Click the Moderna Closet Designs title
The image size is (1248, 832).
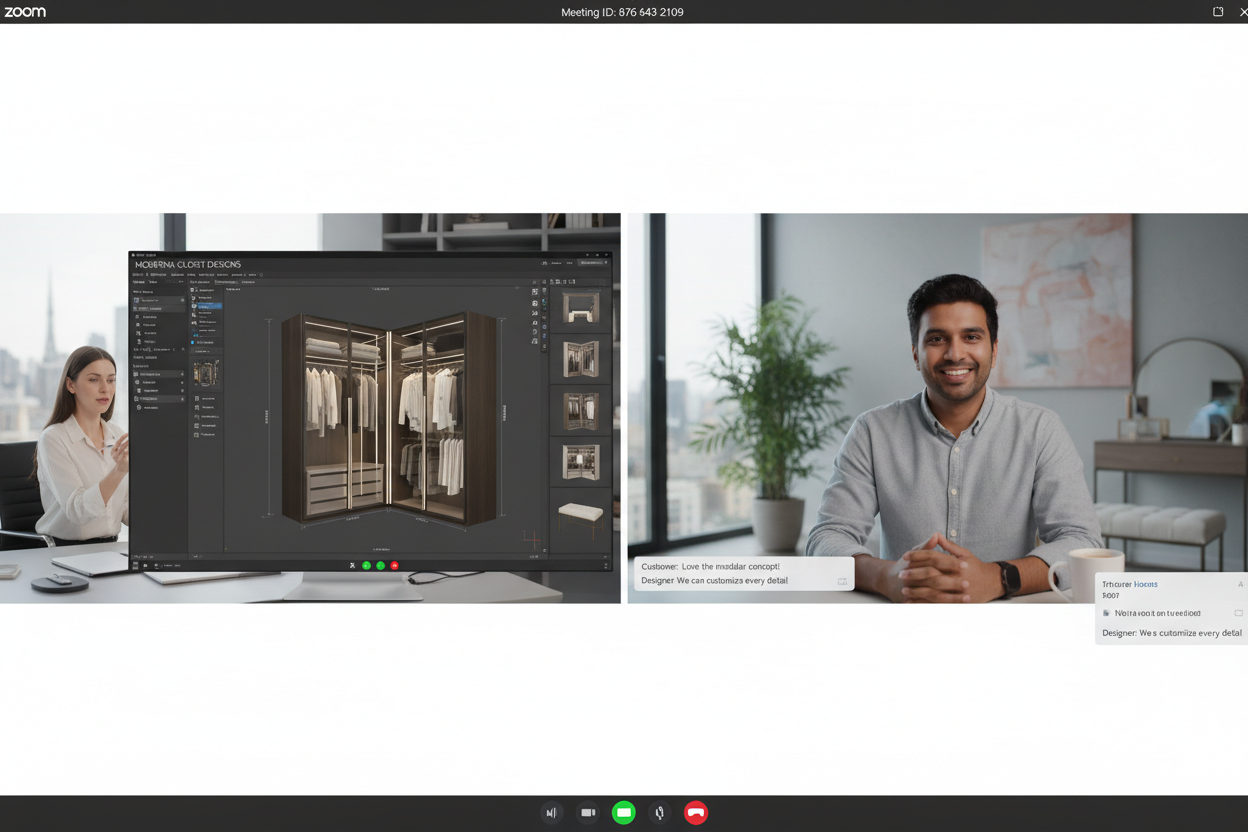click(x=188, y=265)
